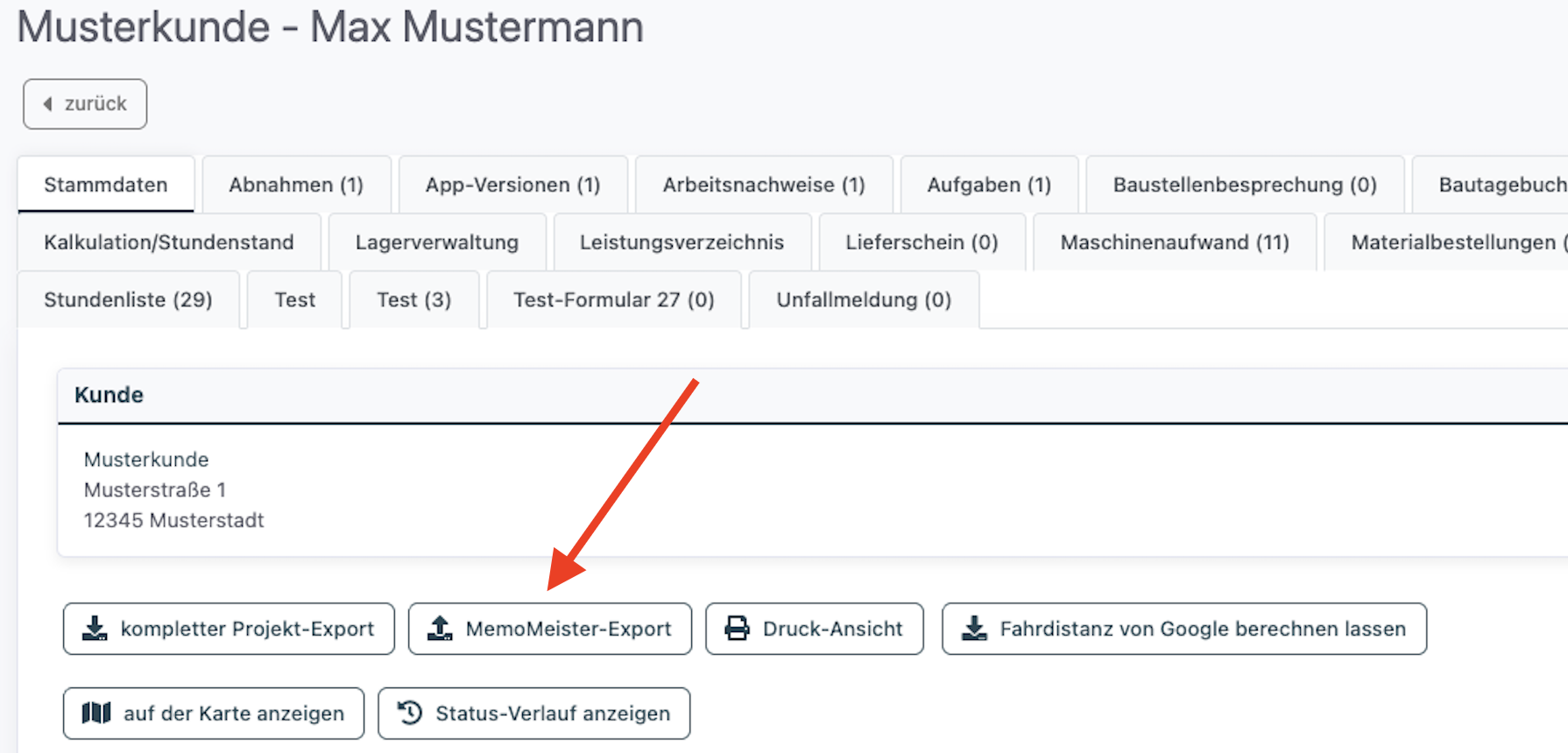Click the upload icon on MemoMeister-Export
Screen dimensions: 1568x753
coord(440,628)
